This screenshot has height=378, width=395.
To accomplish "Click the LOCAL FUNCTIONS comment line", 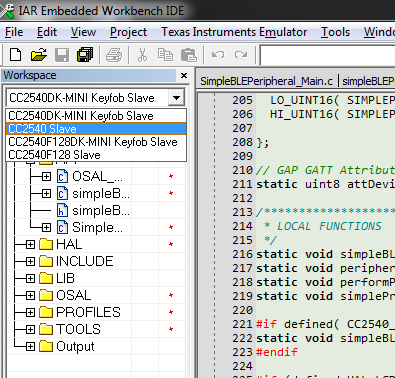I will pyautogui.click(x=322, y=226).
